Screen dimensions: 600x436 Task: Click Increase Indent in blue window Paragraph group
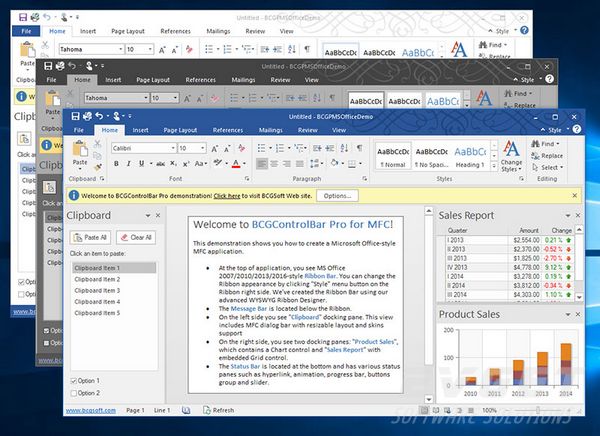click(x=330, y=148)
